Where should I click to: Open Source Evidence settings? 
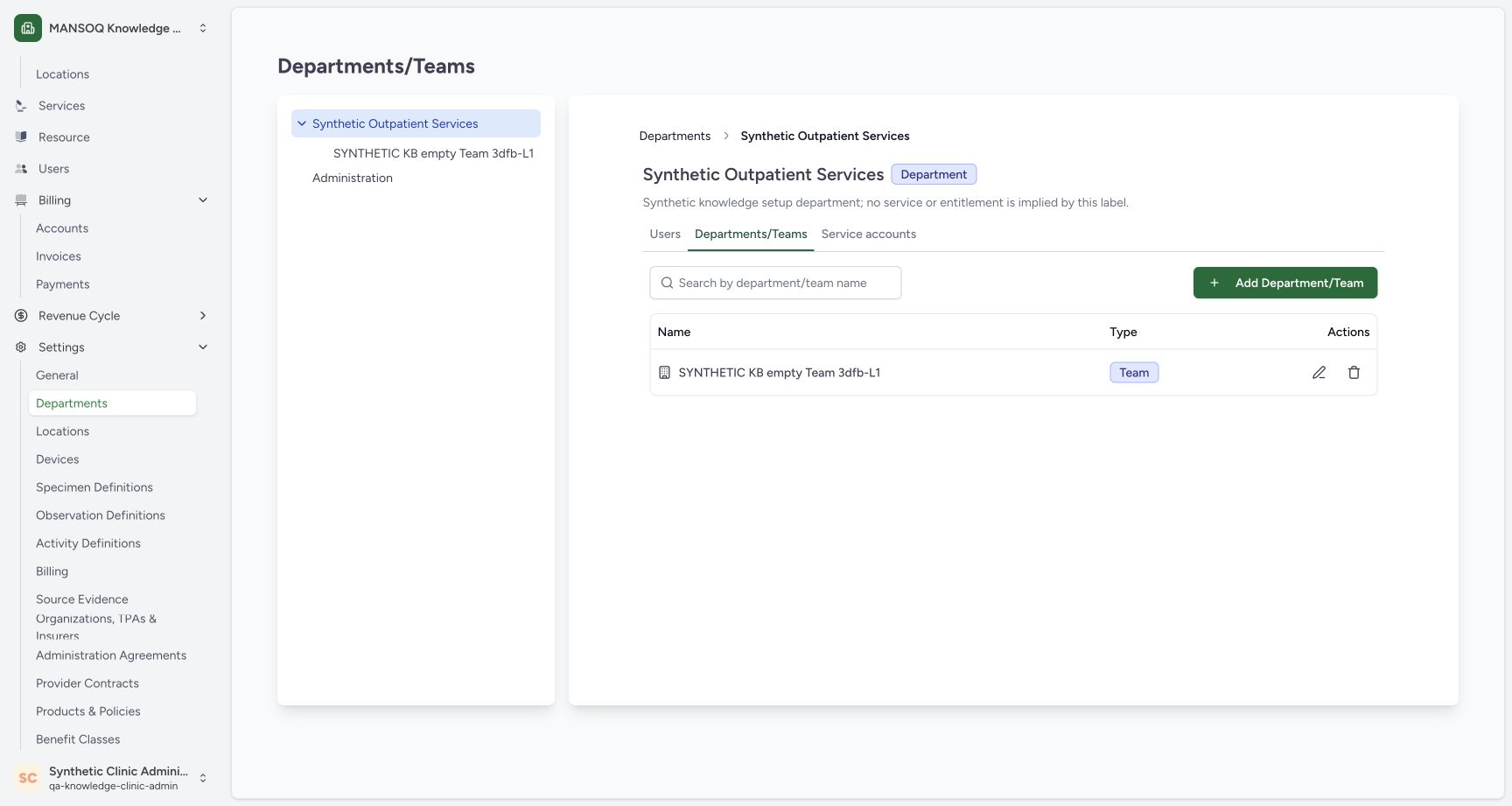click(82, 599)
